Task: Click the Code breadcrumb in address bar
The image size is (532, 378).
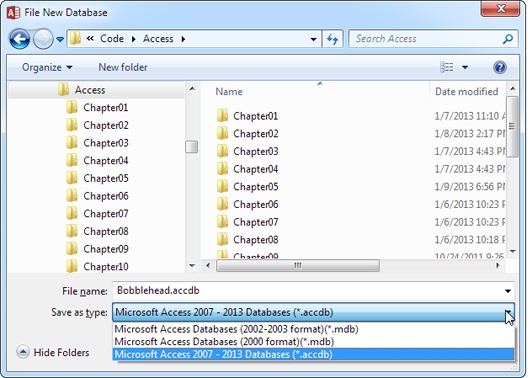Action: click(x=112, y=39)
